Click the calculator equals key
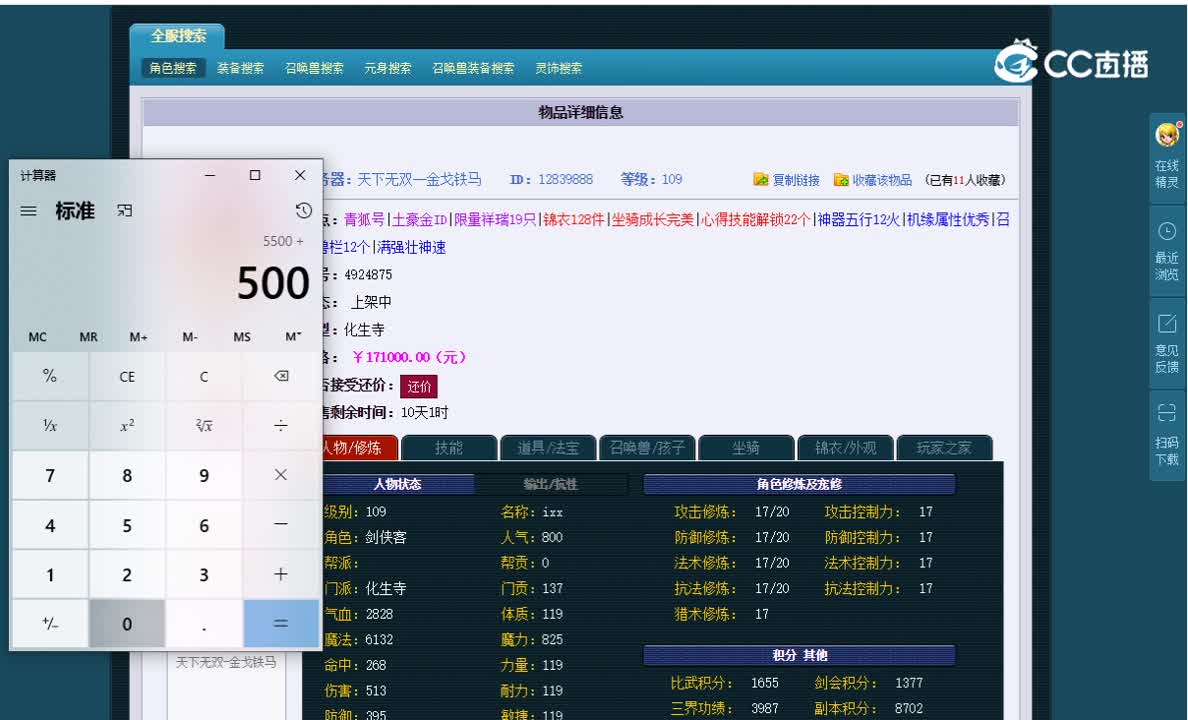The image size is (1188, 720). [281, 624]
